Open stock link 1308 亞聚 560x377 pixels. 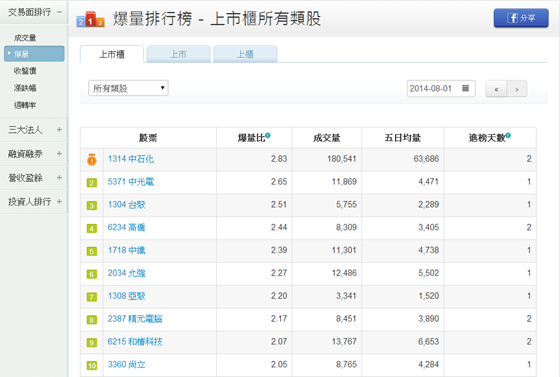coord(126,296)
